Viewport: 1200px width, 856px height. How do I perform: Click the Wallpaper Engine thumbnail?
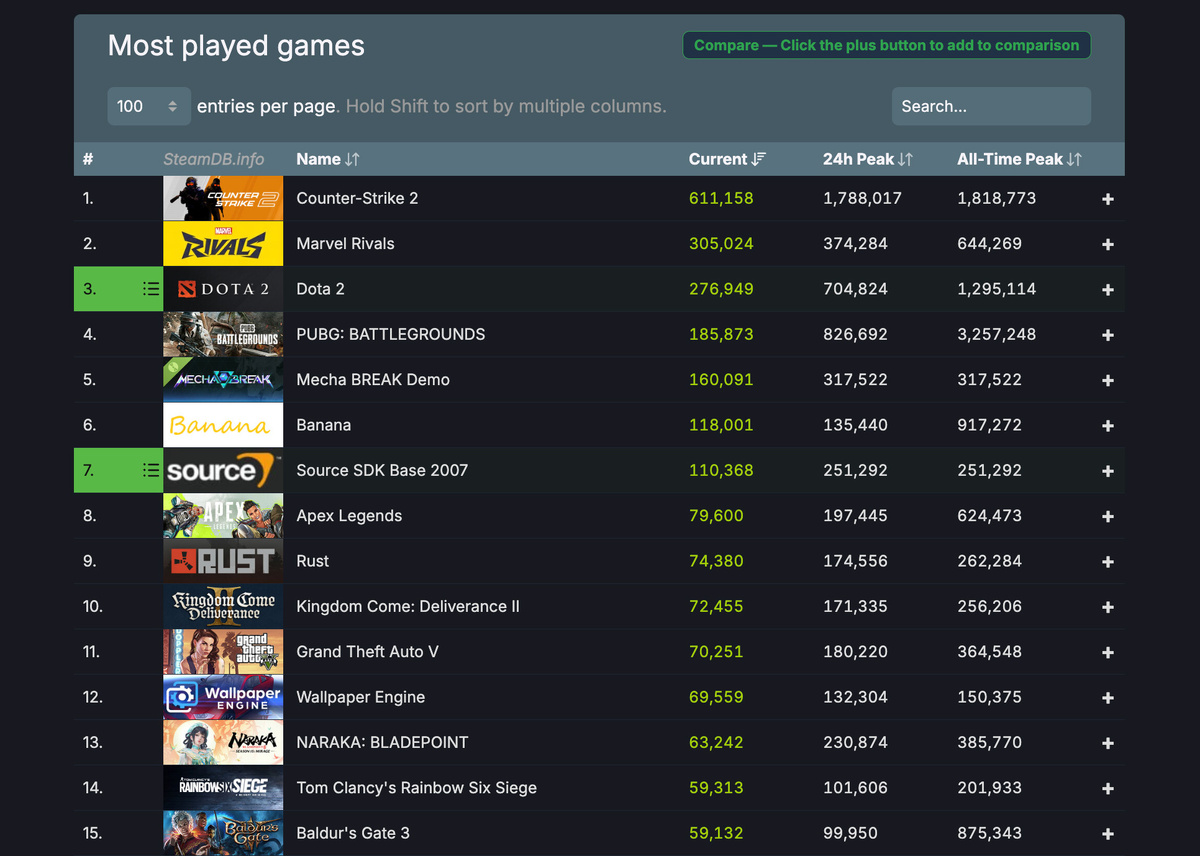(x=223, y=697)
